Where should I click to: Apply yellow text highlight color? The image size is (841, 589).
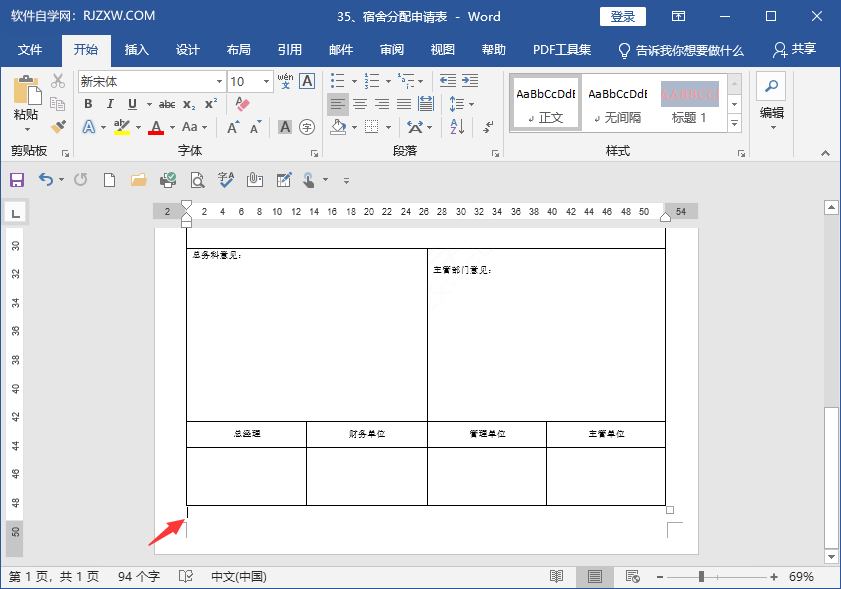[x=120, y=125]
